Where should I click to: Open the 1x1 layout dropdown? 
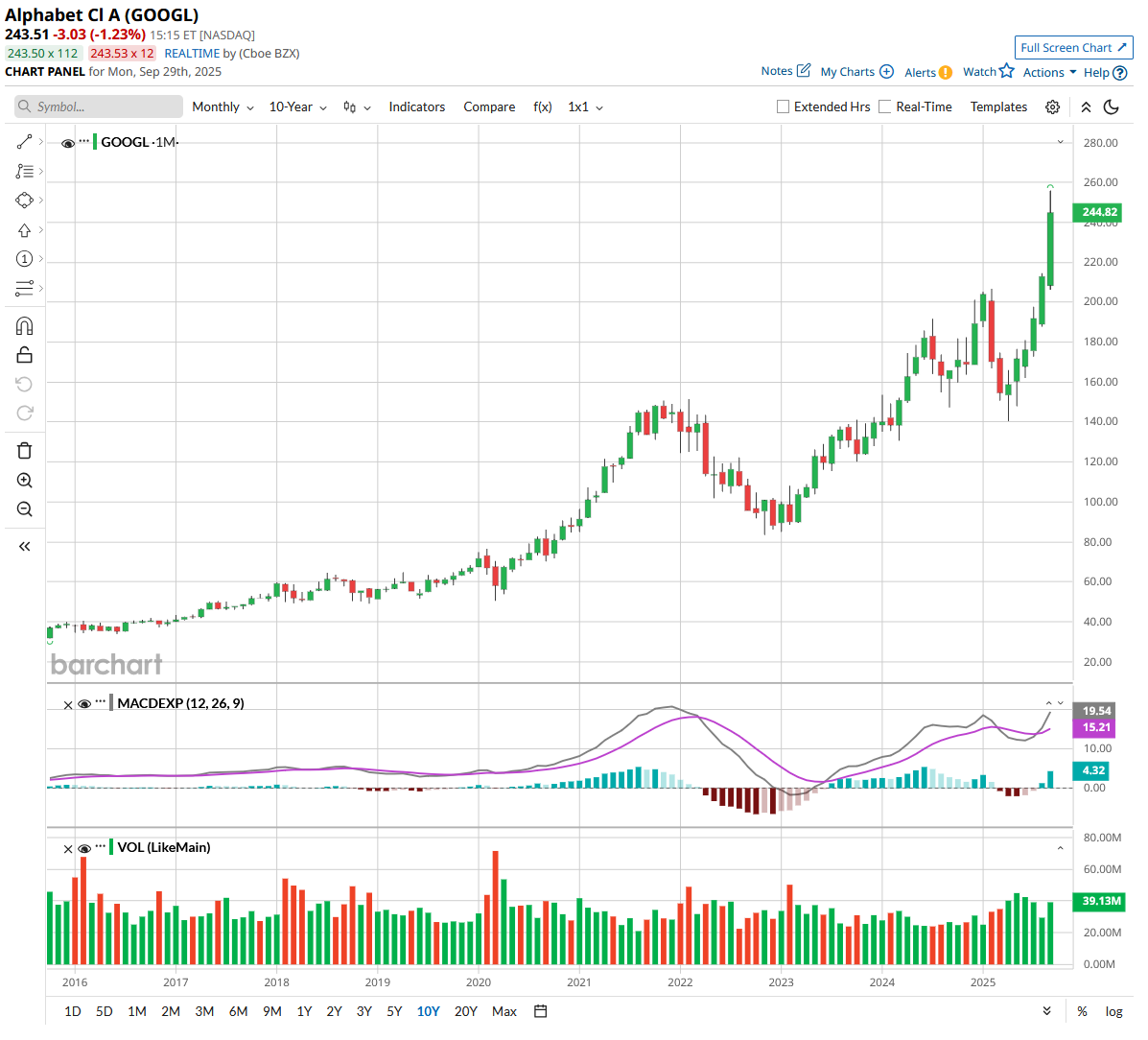click(x=585, y=106)
